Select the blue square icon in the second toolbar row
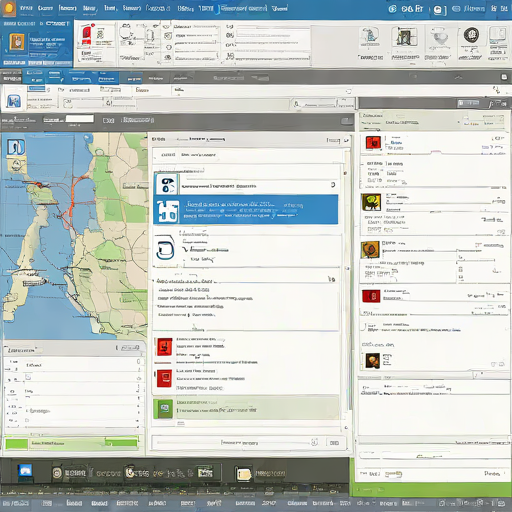This screenshot has height=512, width=512. [x=14, y=100]
